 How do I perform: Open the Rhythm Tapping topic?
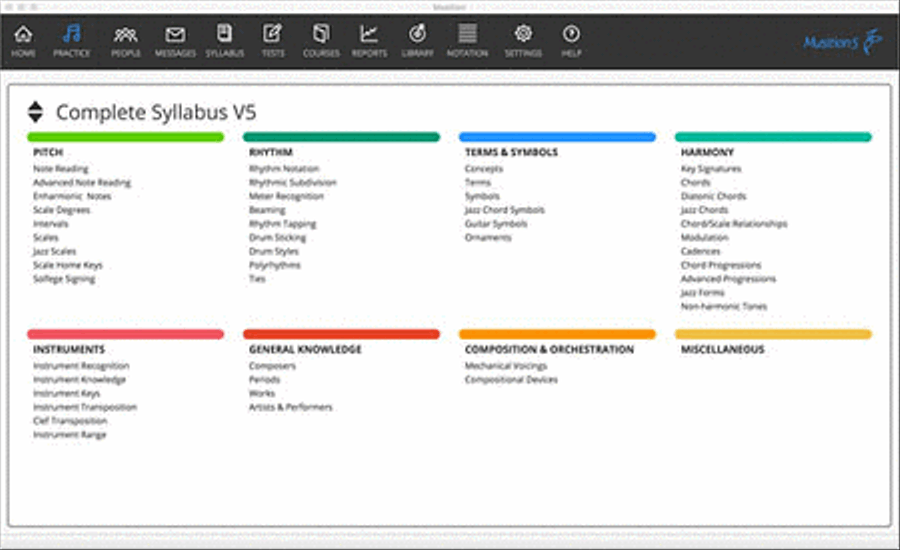(282, 224)
